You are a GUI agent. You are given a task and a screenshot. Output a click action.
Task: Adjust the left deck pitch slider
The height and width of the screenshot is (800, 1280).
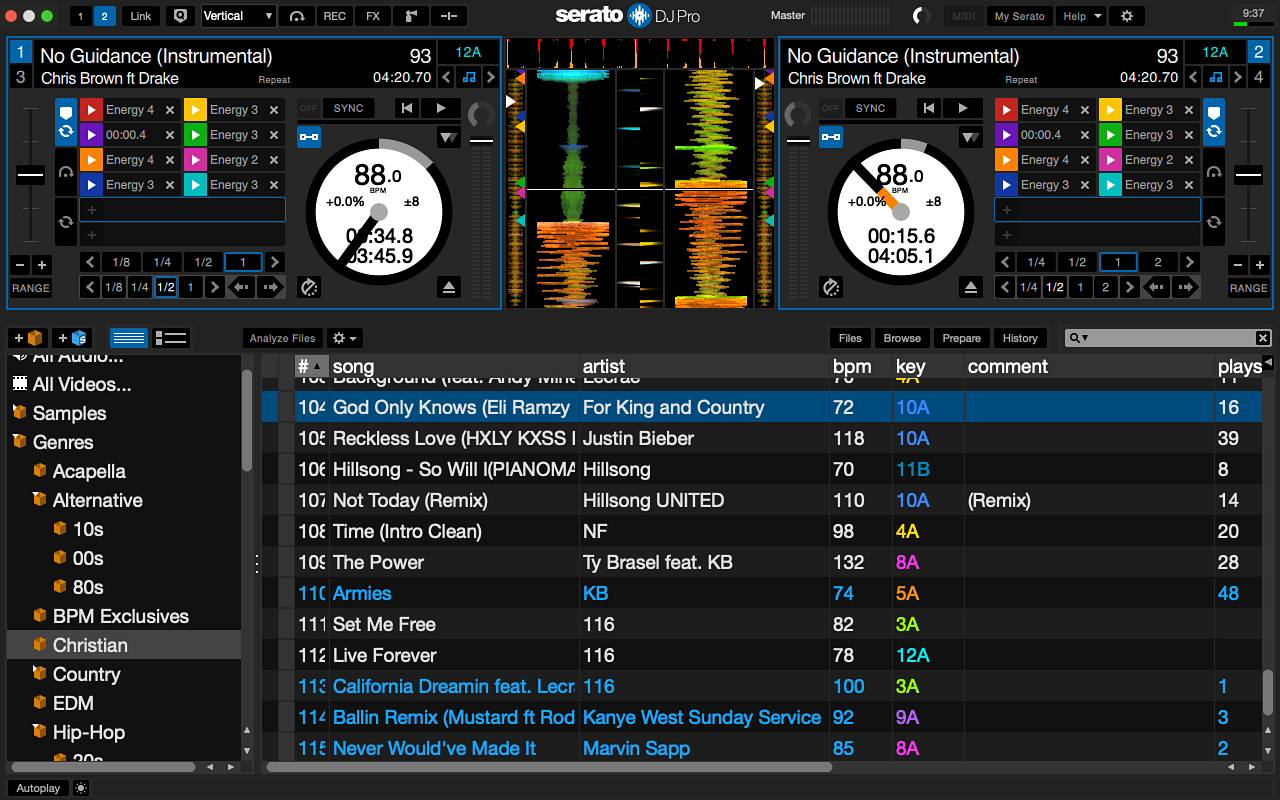[x=30, y=173]
